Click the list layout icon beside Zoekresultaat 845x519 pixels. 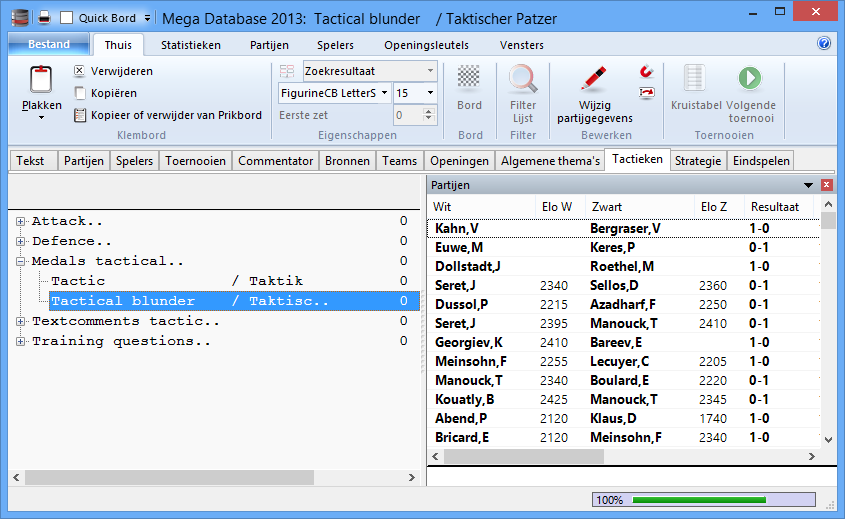[287, 71]
